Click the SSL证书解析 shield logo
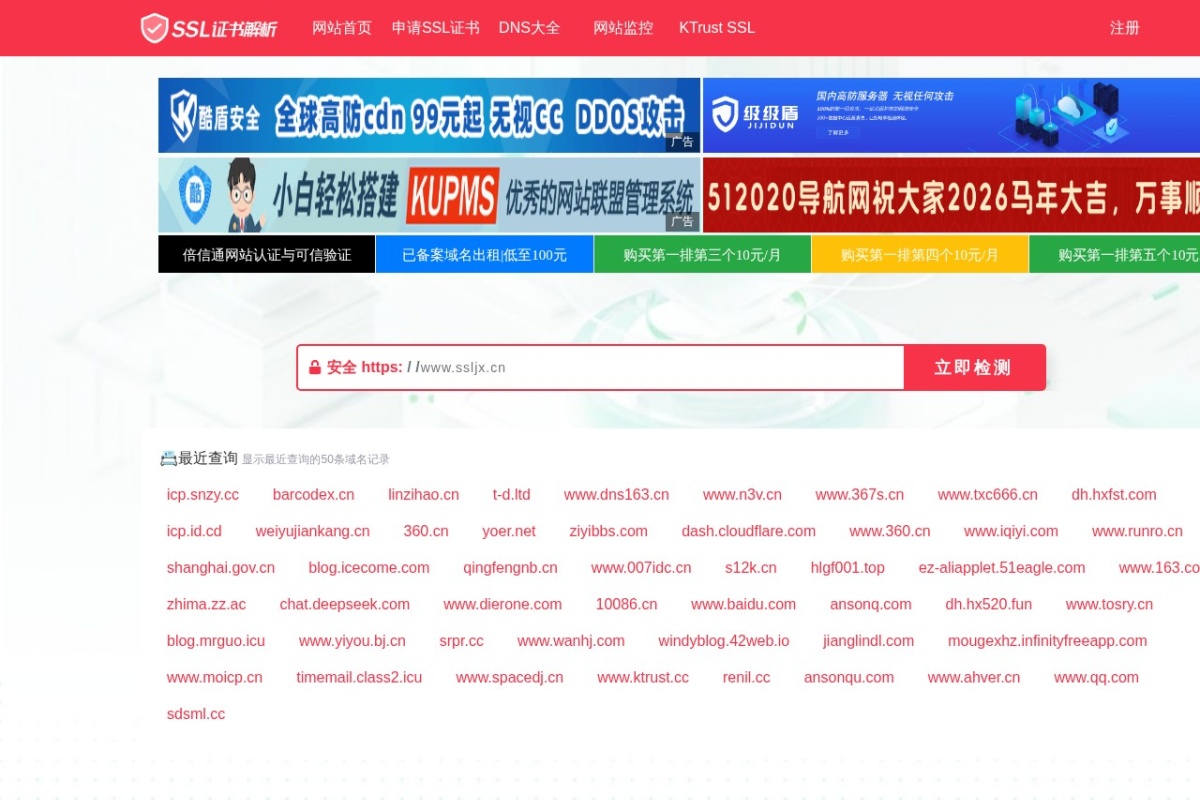The image size is (1200, 800). coord(156,27)
